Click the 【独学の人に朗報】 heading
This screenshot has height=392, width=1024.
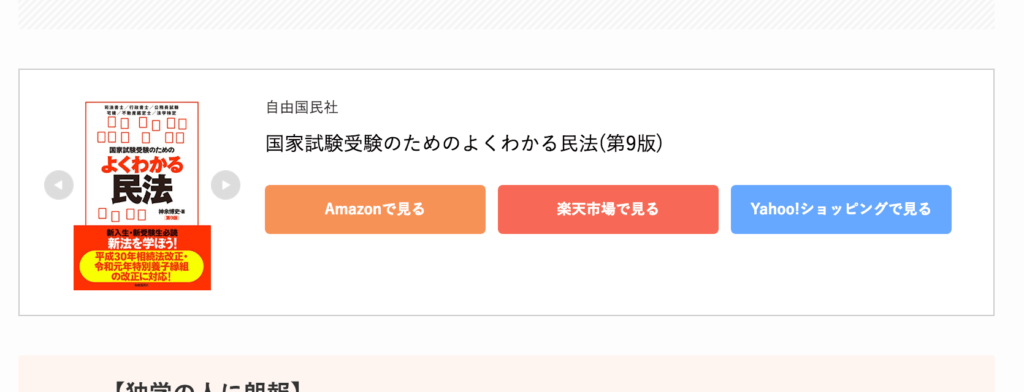(x=208, y=387)
